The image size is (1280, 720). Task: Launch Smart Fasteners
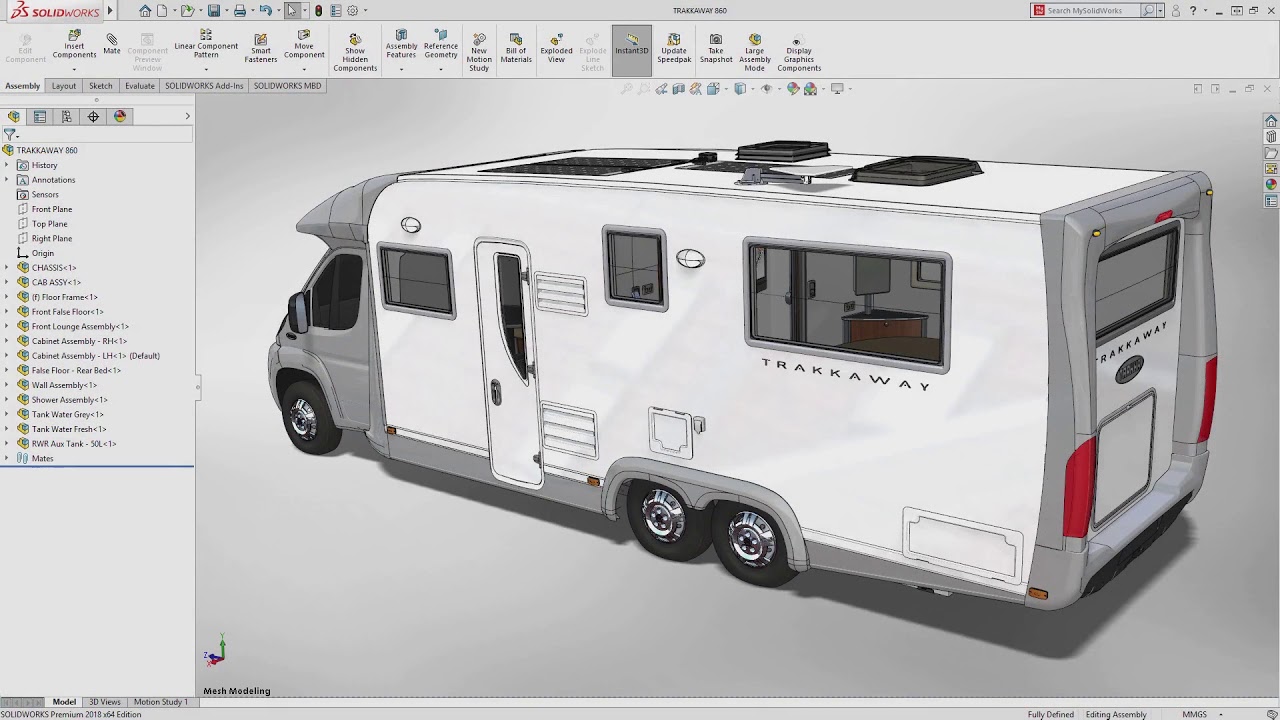click(x=261, y=49)
